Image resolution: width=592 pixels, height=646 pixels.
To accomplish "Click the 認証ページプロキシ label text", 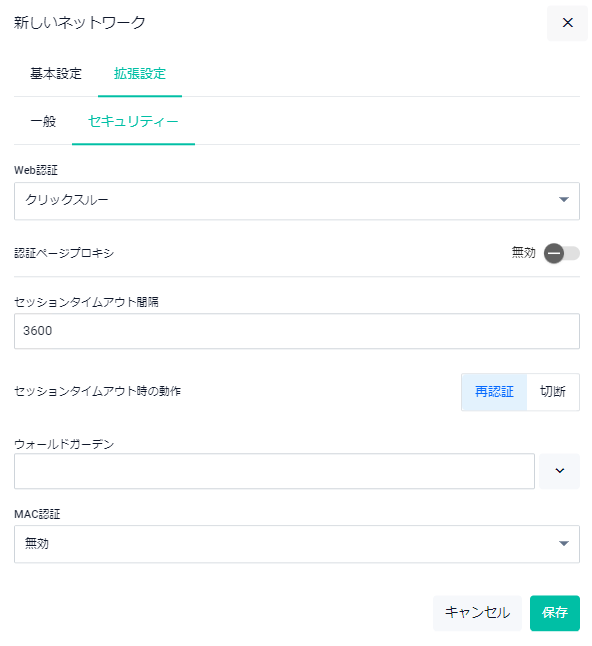I will (x=64, y=253).
